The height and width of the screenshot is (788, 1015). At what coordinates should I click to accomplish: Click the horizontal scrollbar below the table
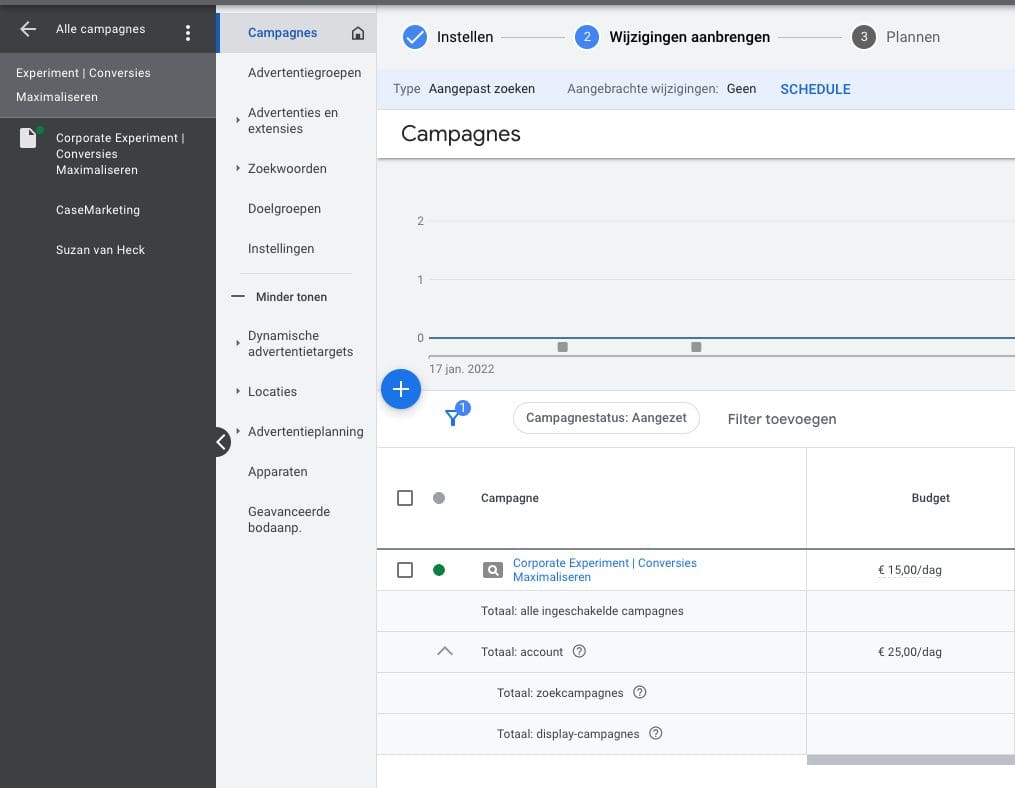click(x=910, y=760)
